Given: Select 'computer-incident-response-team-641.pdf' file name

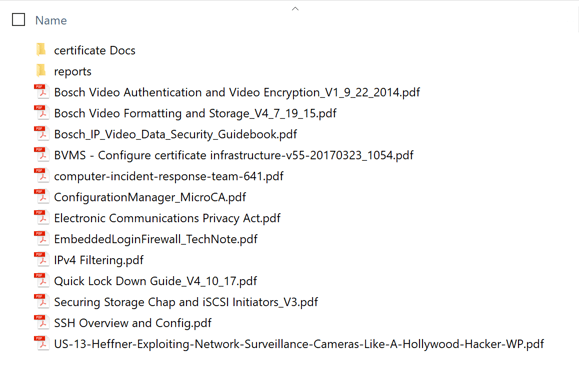Looking at the screenshot, I should 169,177.
